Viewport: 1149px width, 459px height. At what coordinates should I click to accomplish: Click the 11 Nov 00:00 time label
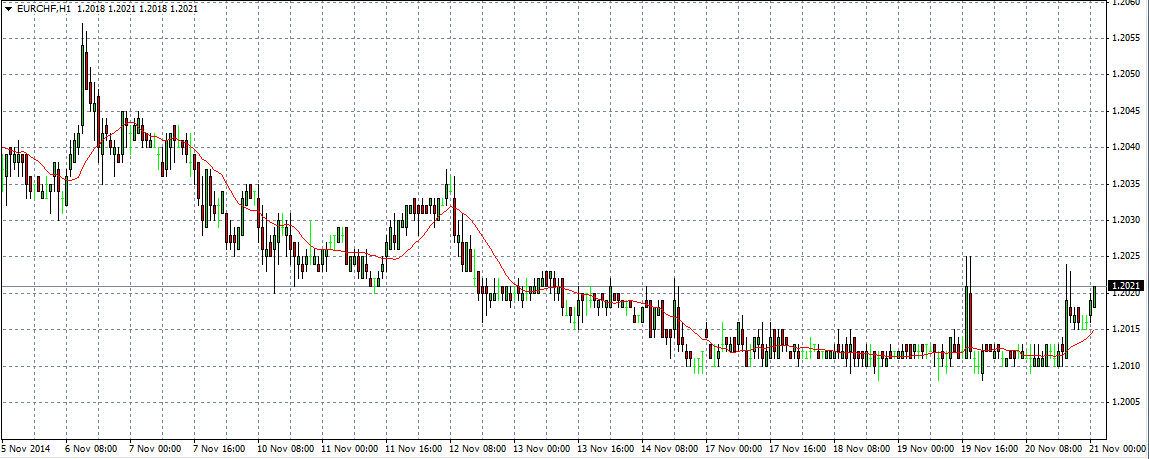[x=351, y=447]
